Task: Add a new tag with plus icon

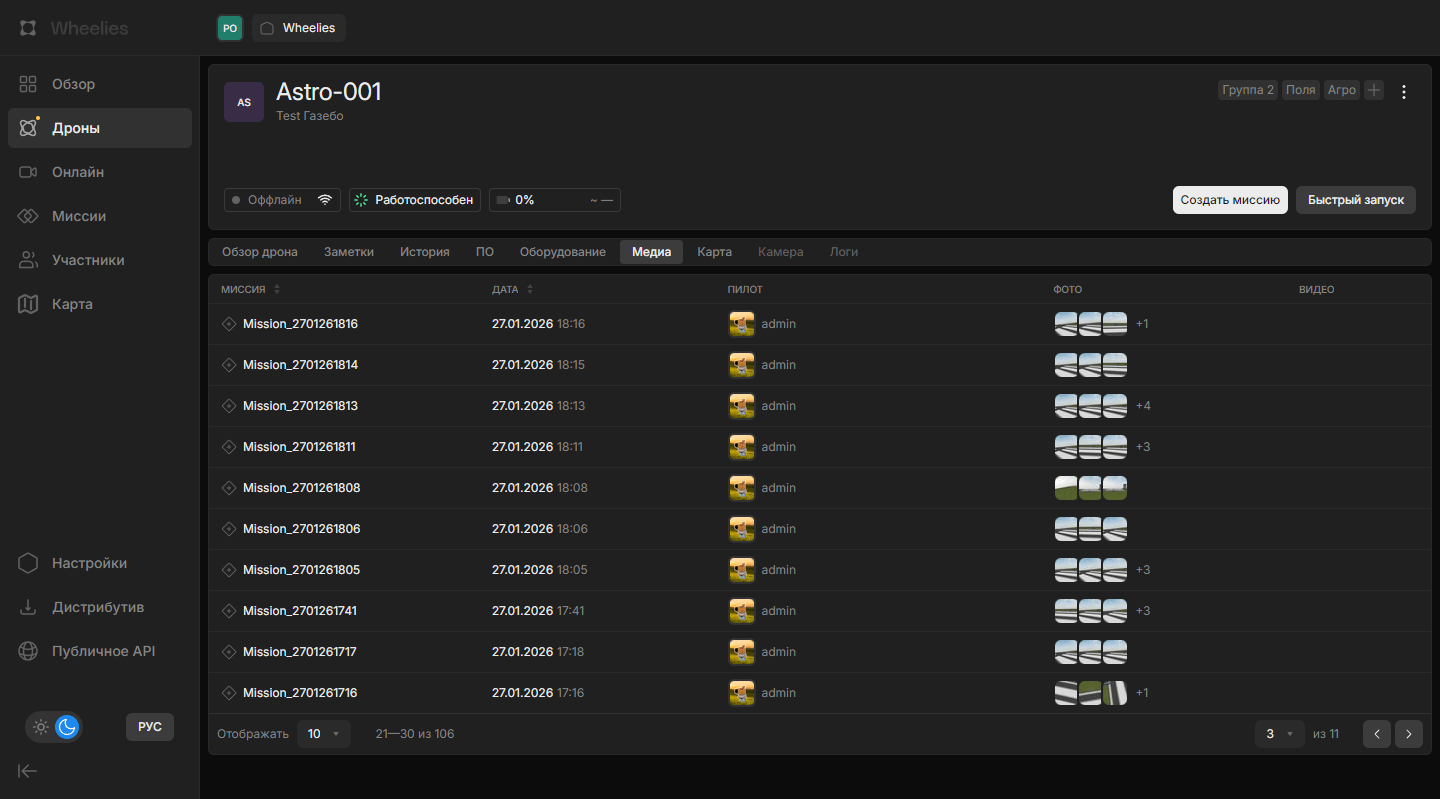Action: pyautogui.click(x=1374, y=90)
